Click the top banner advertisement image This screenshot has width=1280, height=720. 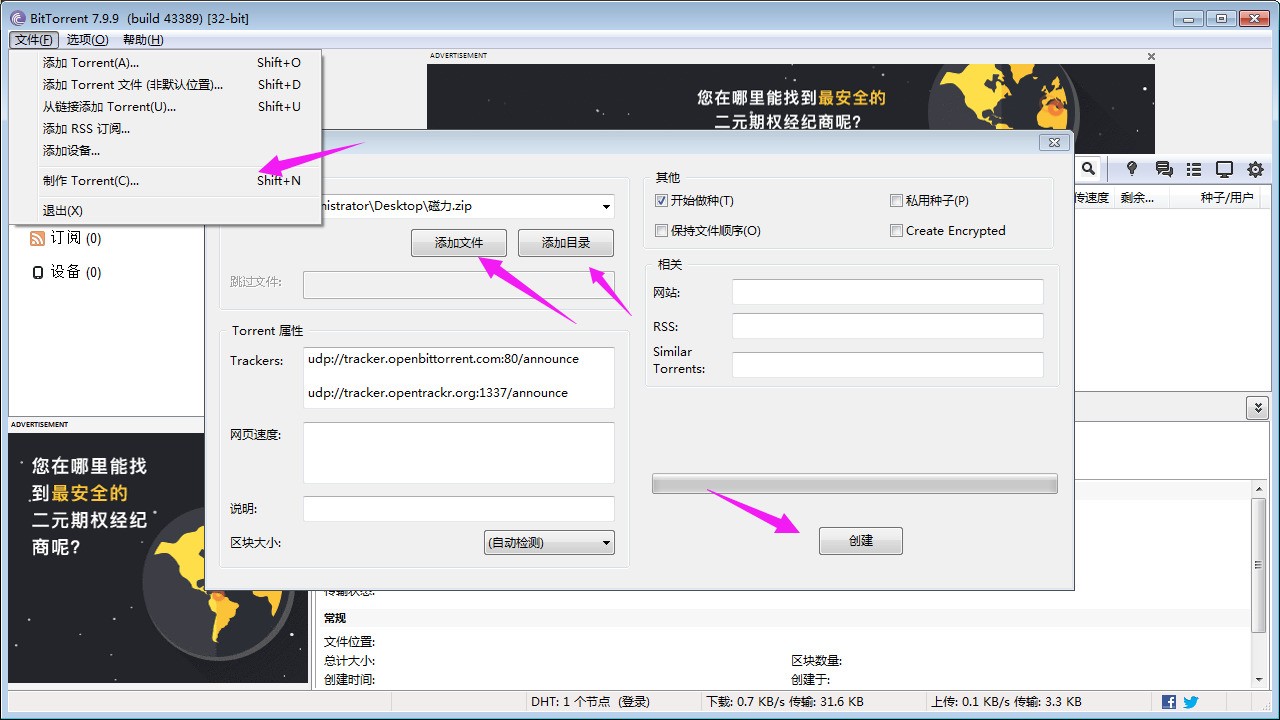pos(791,109)
